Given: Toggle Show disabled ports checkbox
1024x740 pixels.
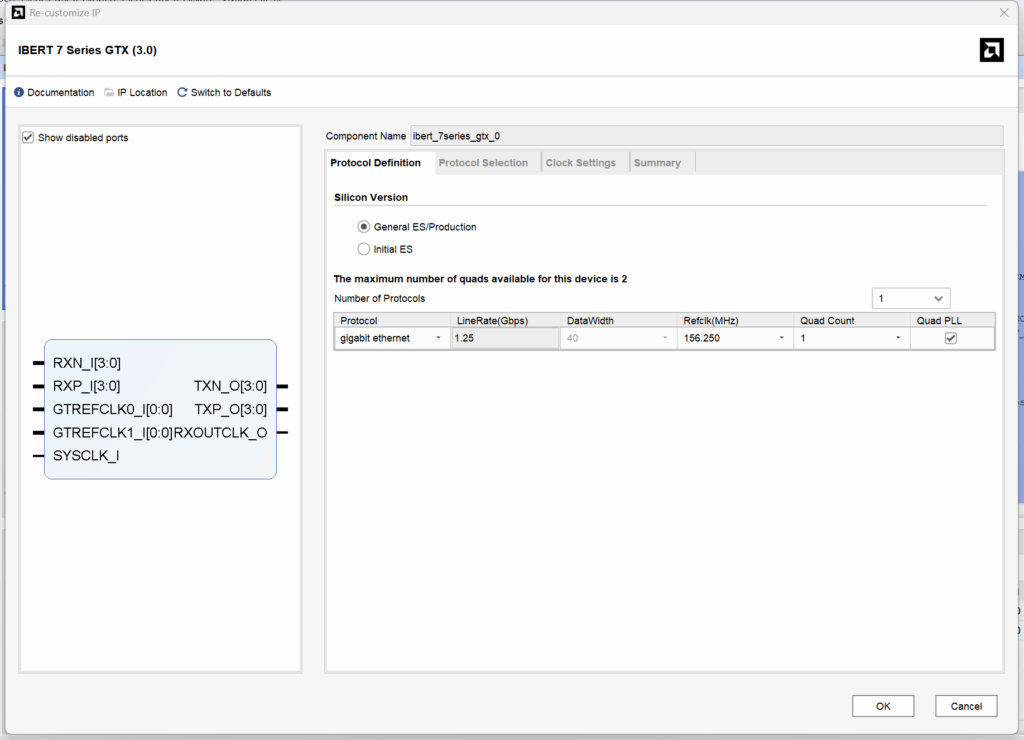Looking at the screenshot, I should 28,138.
